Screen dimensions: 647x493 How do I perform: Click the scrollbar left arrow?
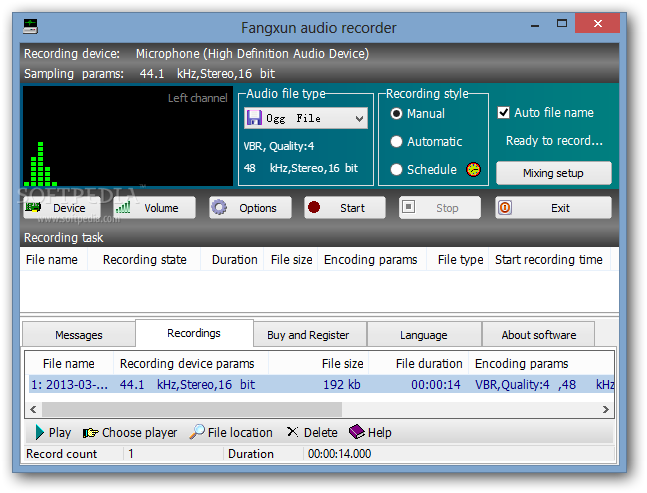[33, 409]
